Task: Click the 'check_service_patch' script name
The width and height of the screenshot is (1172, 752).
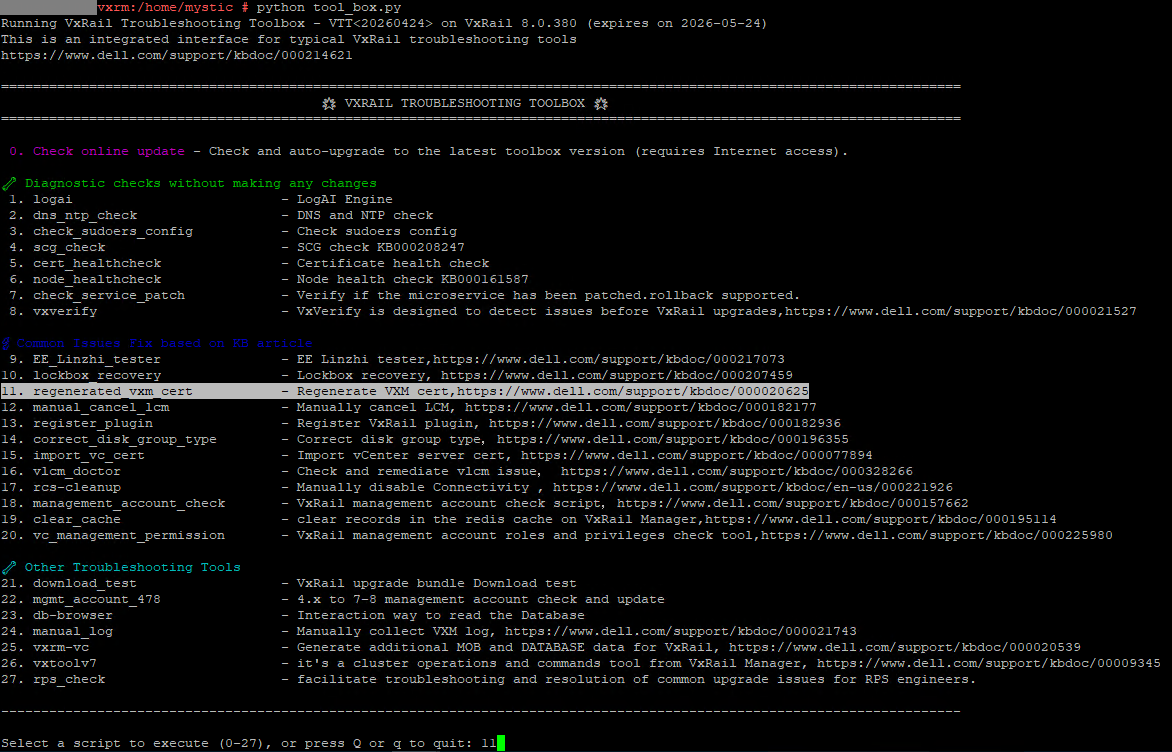Action: click(x=108, y=295)
